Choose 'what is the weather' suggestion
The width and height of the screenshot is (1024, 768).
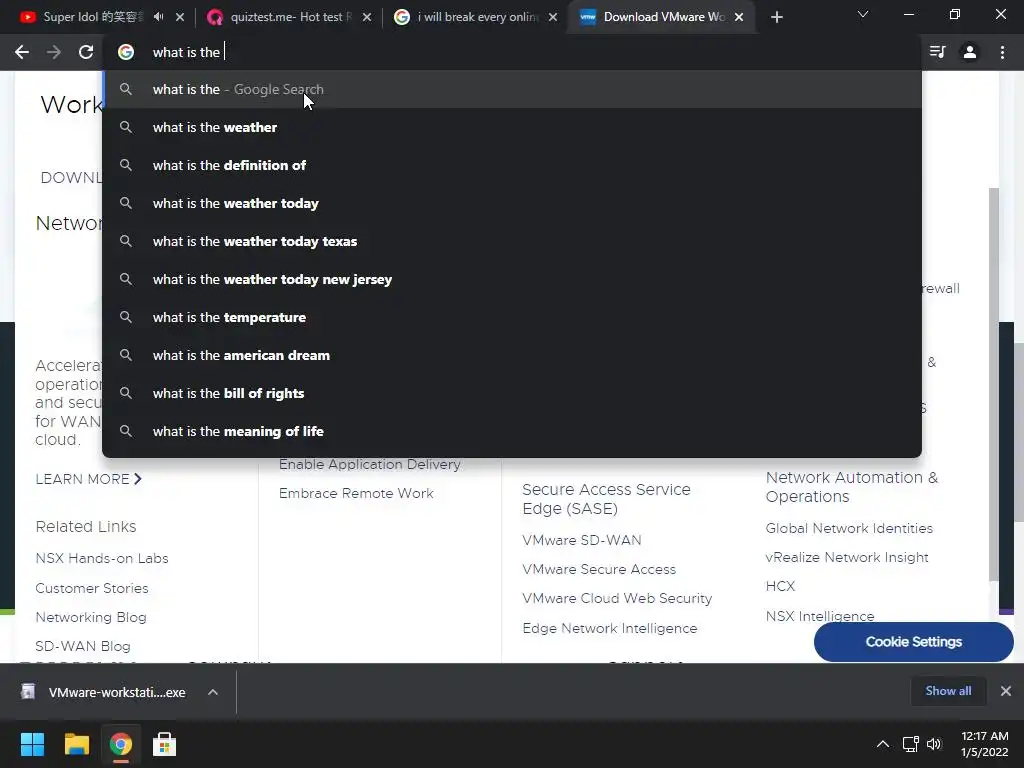512,127
